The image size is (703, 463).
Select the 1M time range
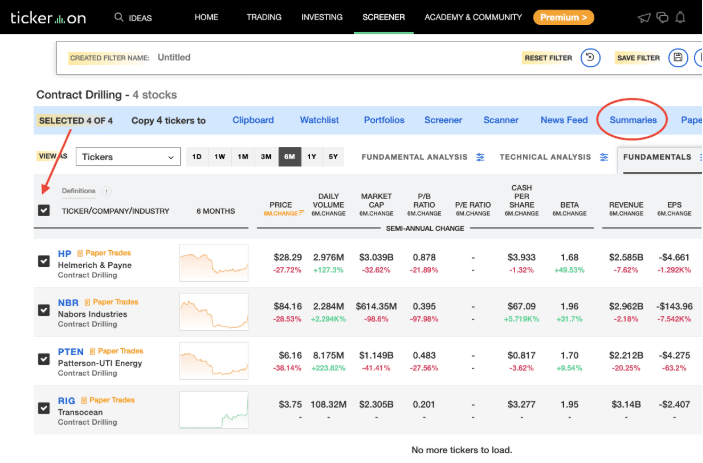243,157
